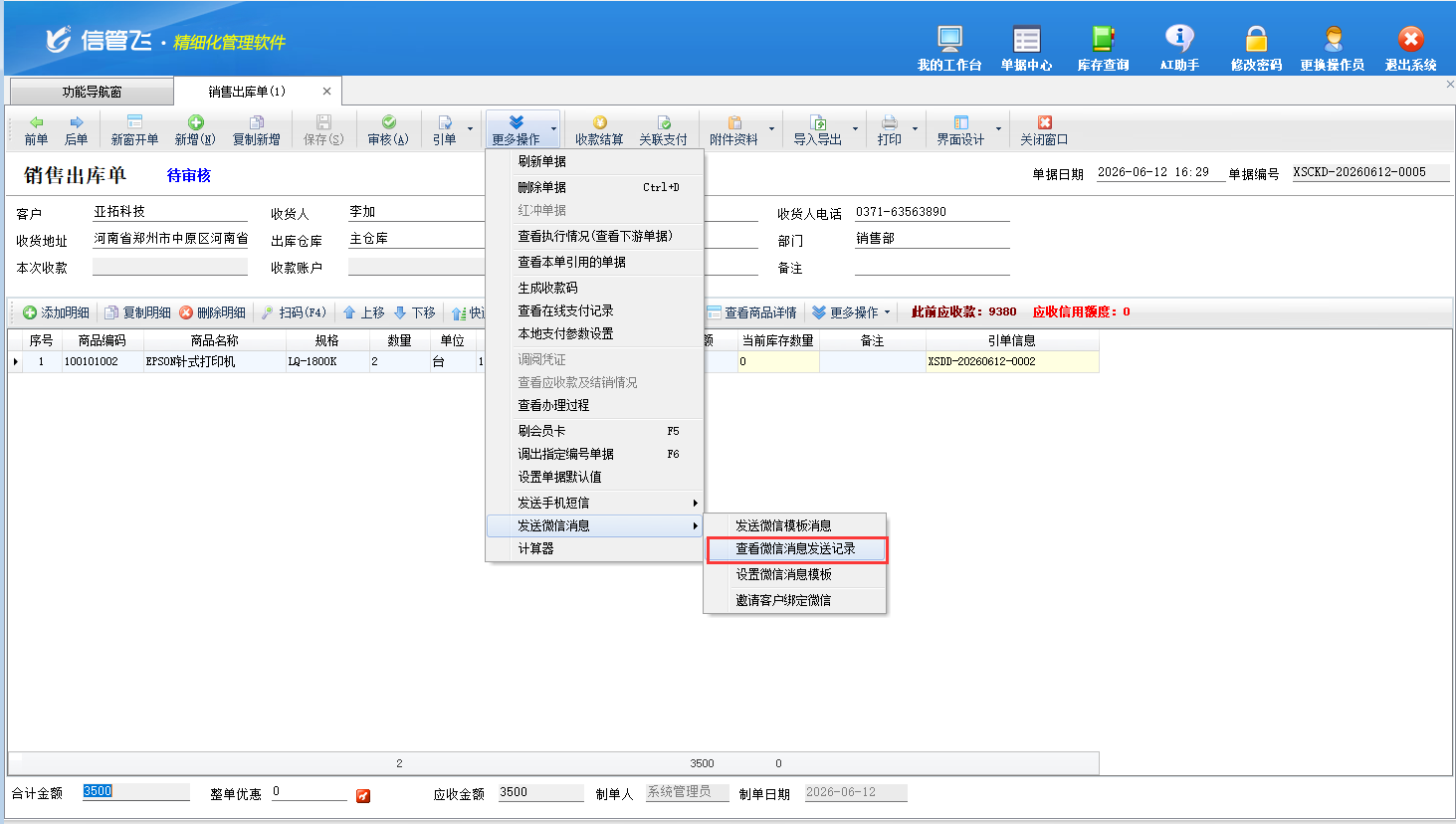Select 查看微信消息发送记录 submenu item
Viewport: 1456px width, 824px height.
[x=795, y=548]
